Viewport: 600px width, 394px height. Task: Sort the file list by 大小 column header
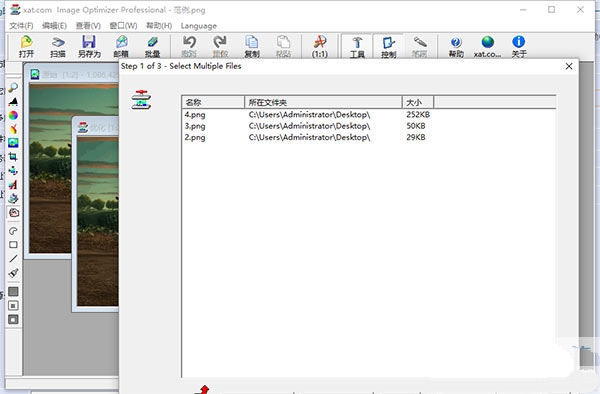pos(418,102)
